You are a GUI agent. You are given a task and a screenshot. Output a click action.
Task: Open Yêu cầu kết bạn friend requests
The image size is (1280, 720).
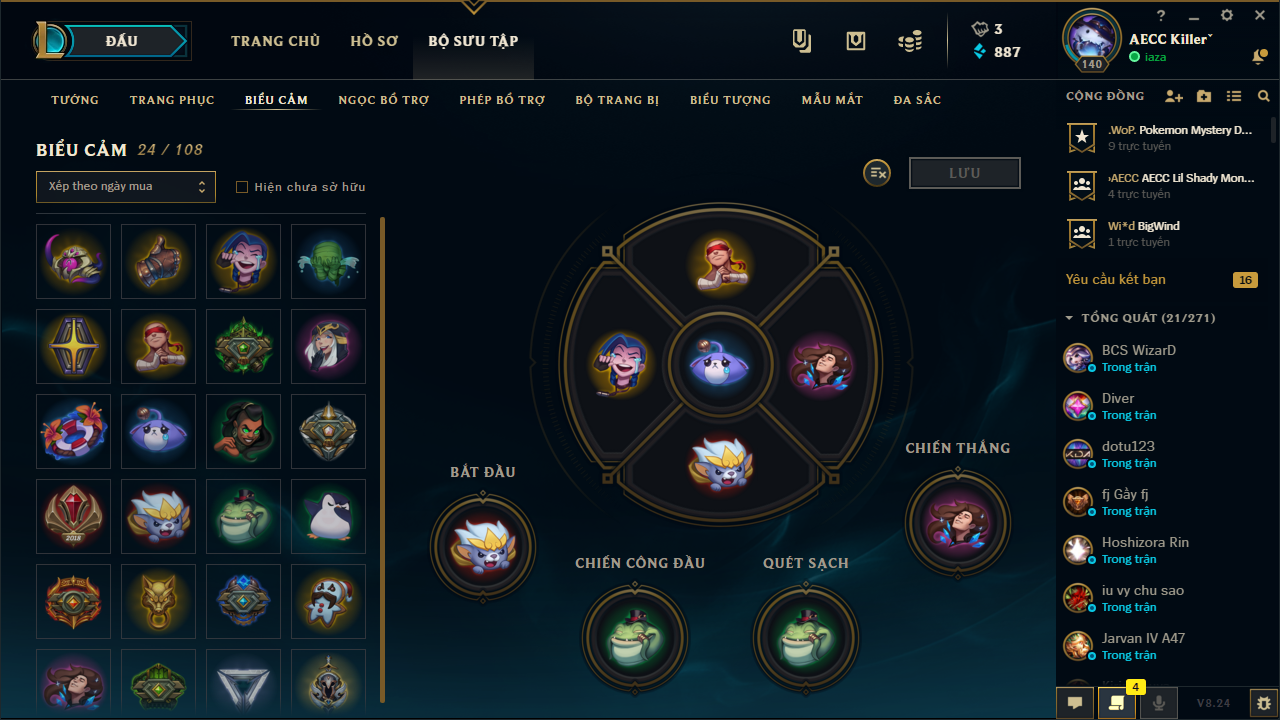[x=1116, y=280]
